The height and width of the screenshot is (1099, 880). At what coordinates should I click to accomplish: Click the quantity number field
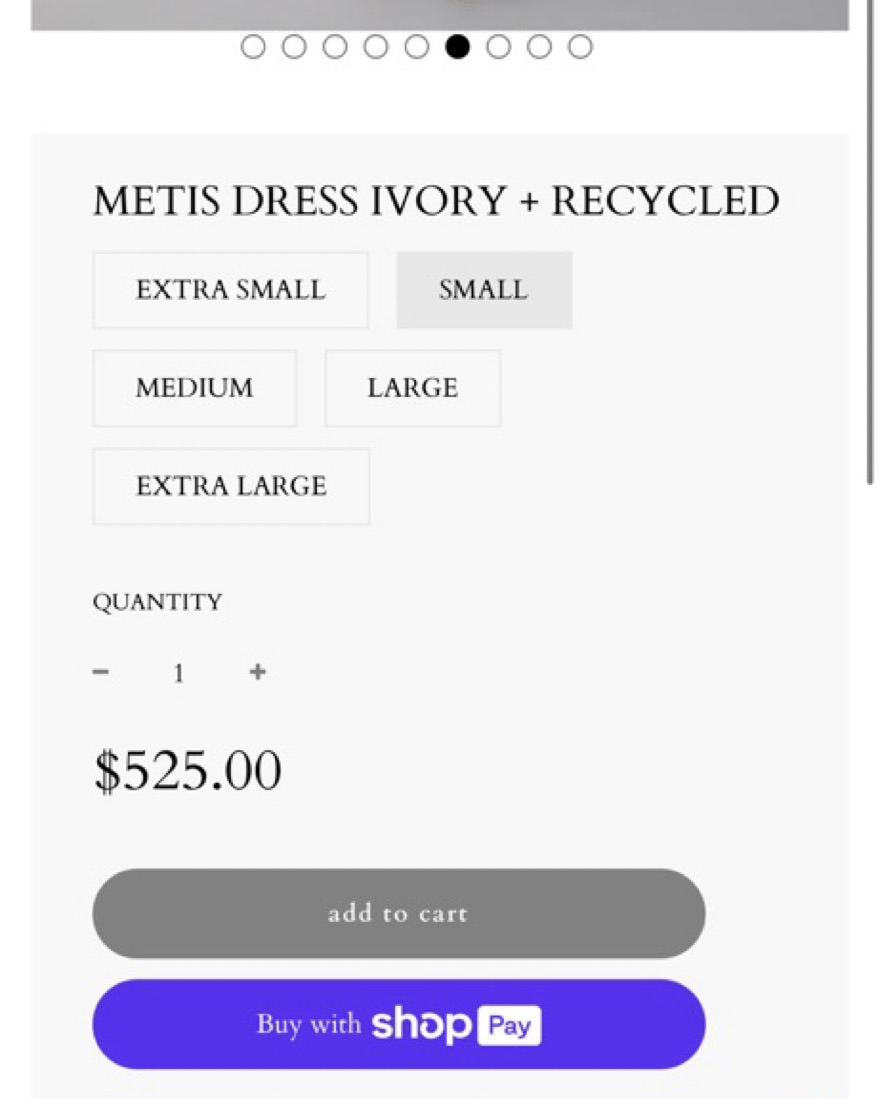tap(179, 673)
